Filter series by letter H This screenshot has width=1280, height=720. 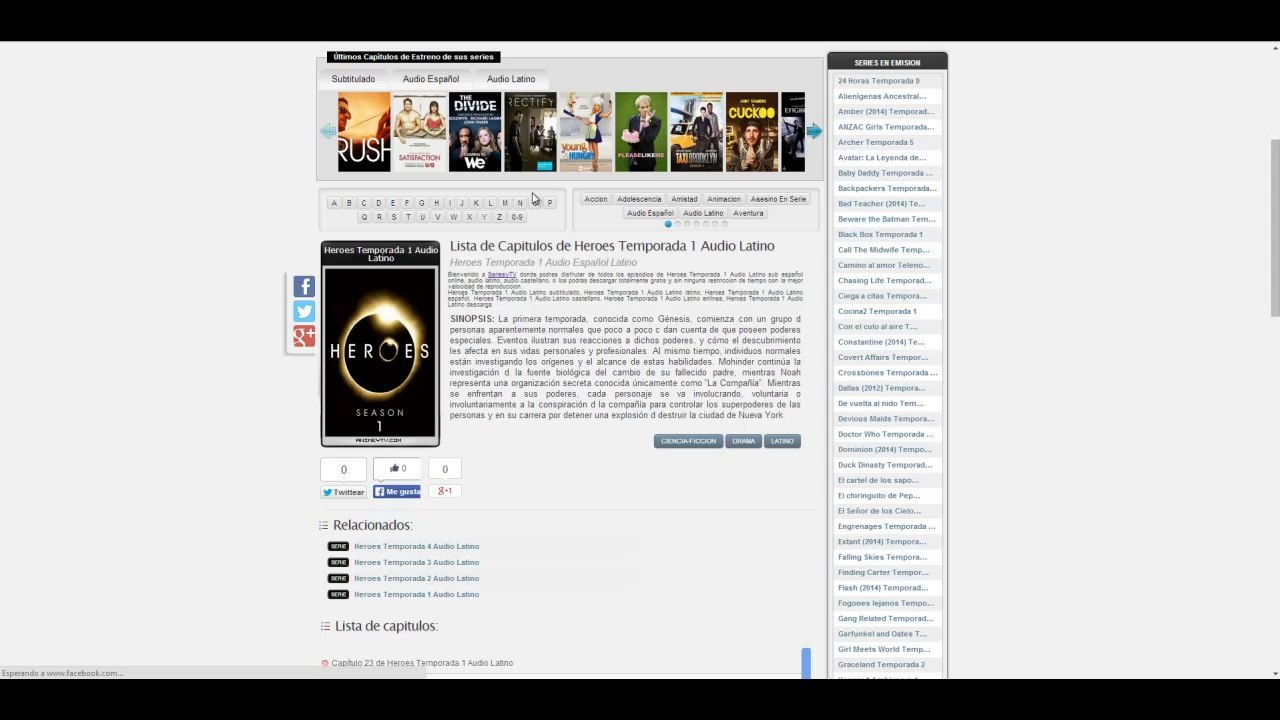click(436, 203)
